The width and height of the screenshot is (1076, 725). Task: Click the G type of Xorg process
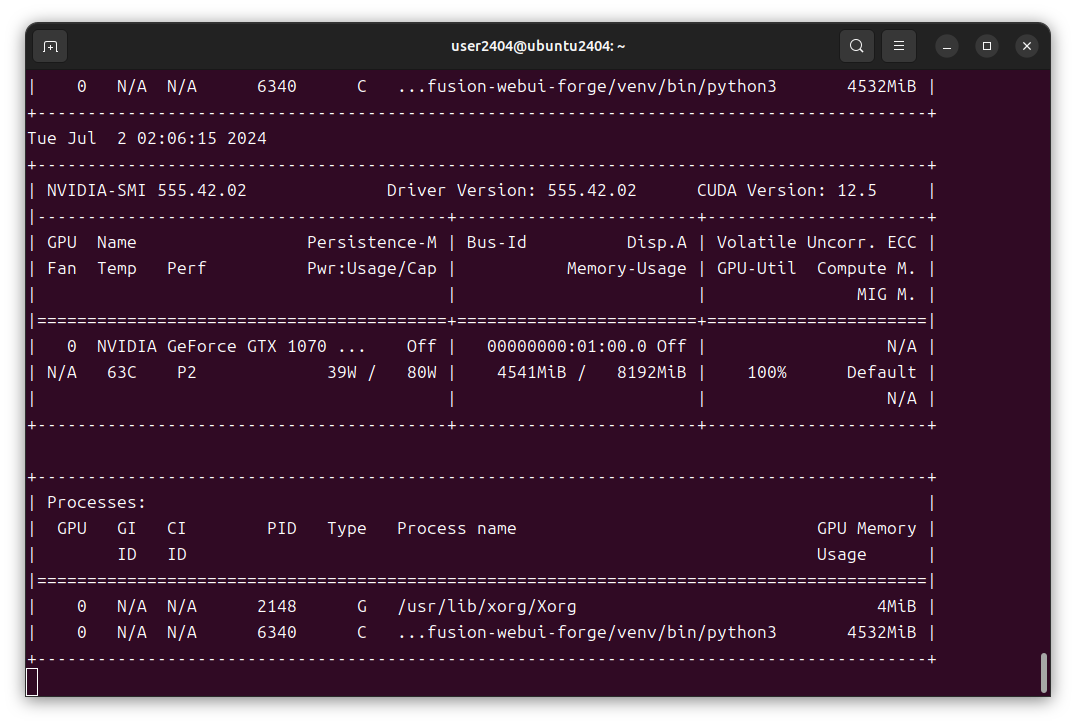click(362, 607)
